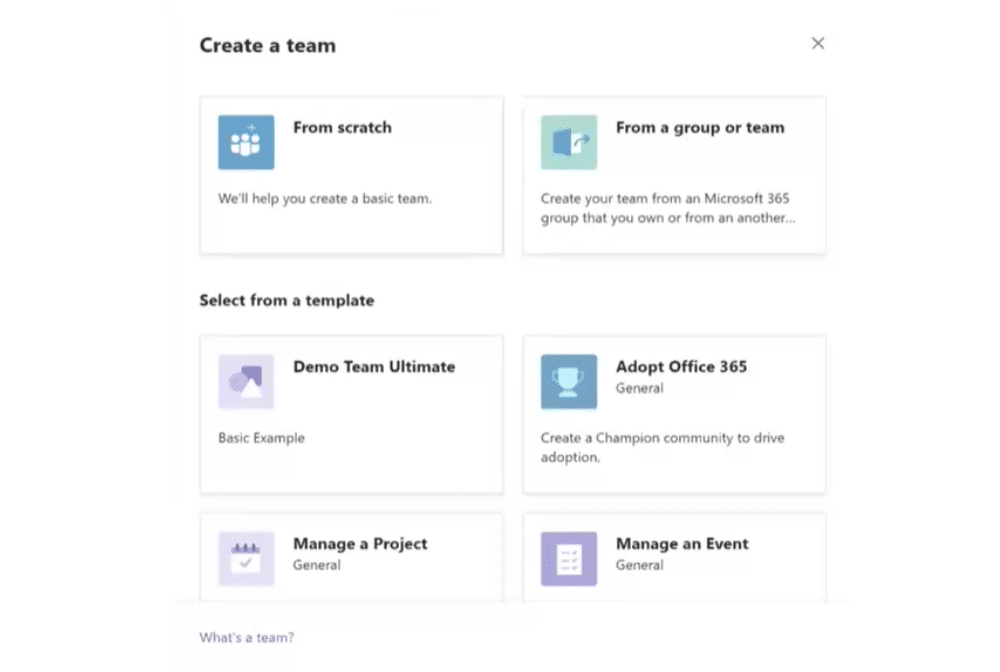The width and height of the screenshot is (1000, 672).
Task: Click "We'll help you create a basic team" text
Action: click(325, 199)
